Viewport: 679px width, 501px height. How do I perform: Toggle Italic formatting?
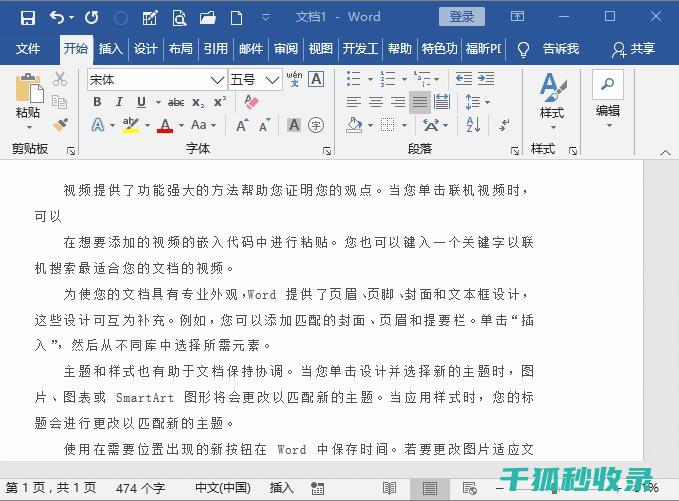[119, 102]
